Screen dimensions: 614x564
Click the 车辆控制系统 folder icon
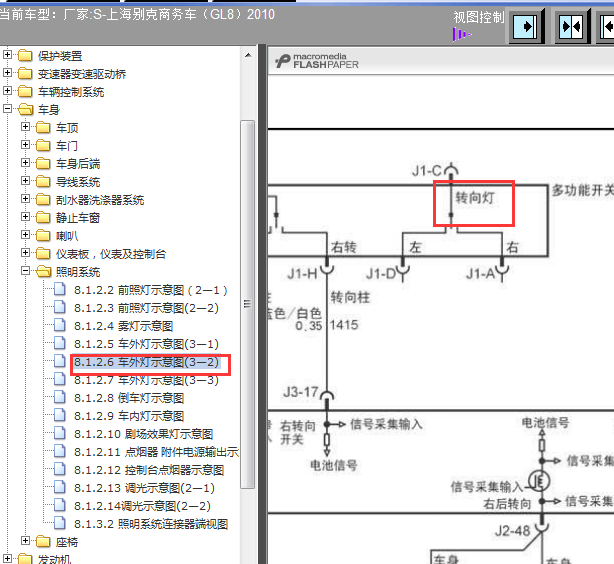click(x=25, y=92)
